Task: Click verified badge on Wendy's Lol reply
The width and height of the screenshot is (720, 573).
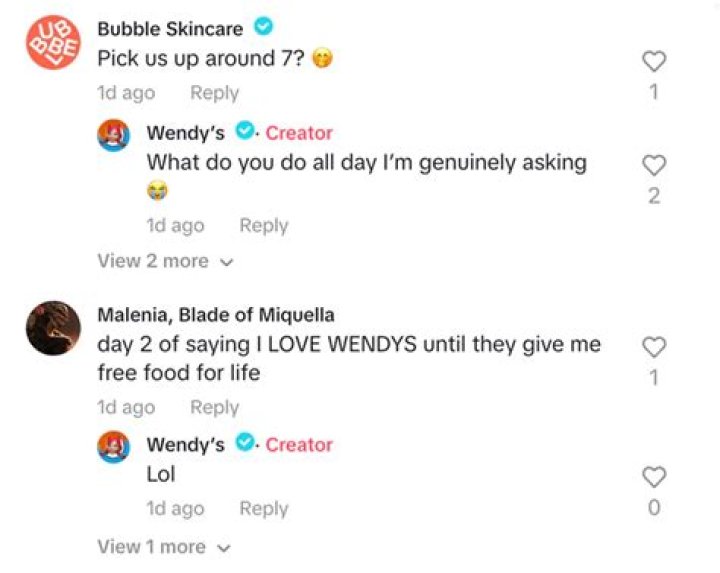Action: (245, 444)
